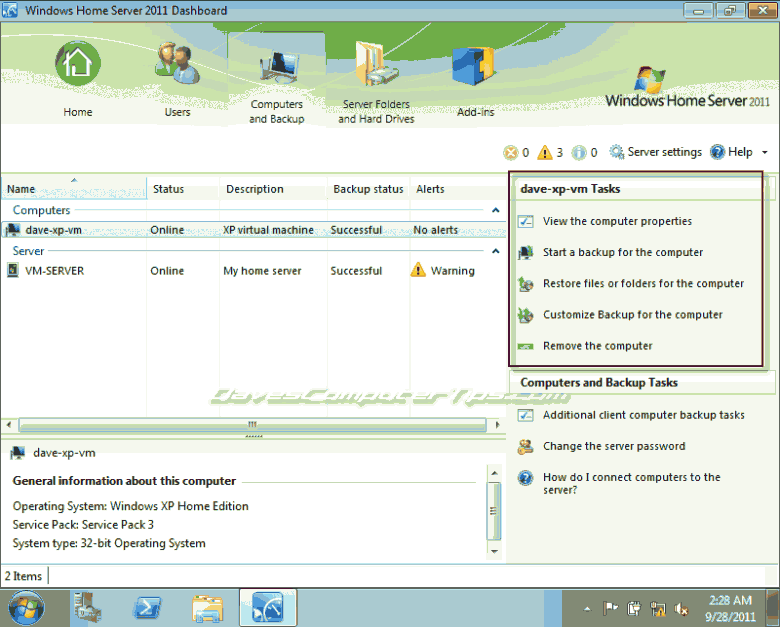Open the Add-ins section icon

(x=474, y=66)
